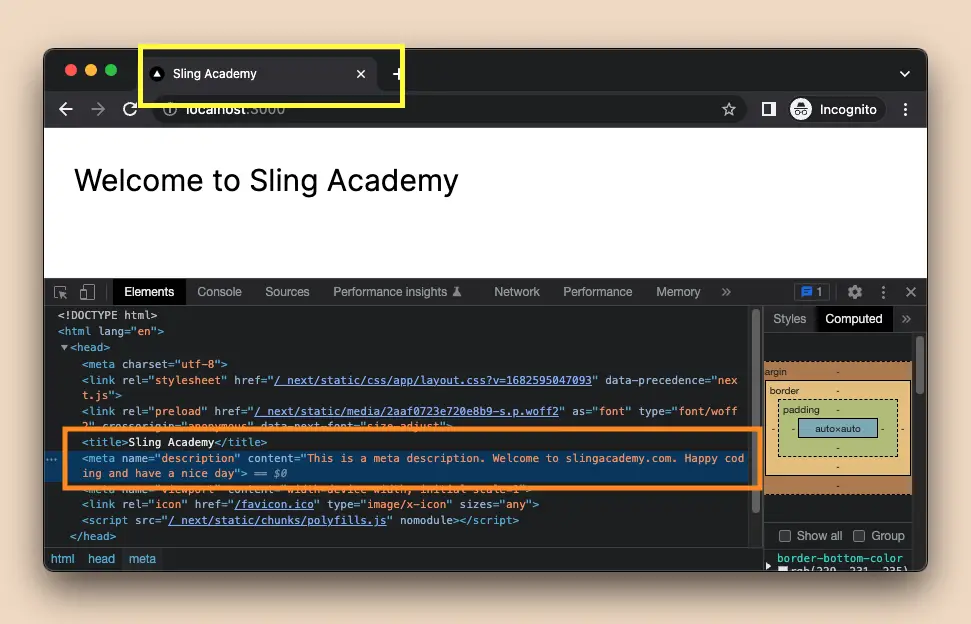Screen dimensions: 971x624
Task: Switch to the Styles pane
Action: [x=790, y=319]
